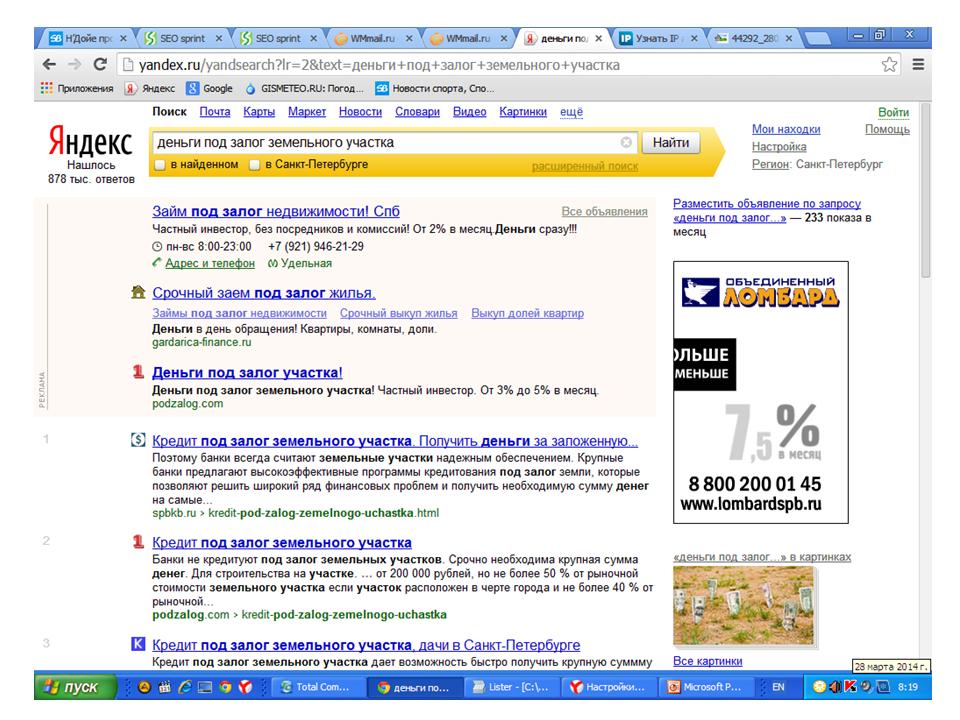Click the volume speaker tray icon
Image resolution: width=960 pixels, height=720 pixels.
tap(835, 687)
